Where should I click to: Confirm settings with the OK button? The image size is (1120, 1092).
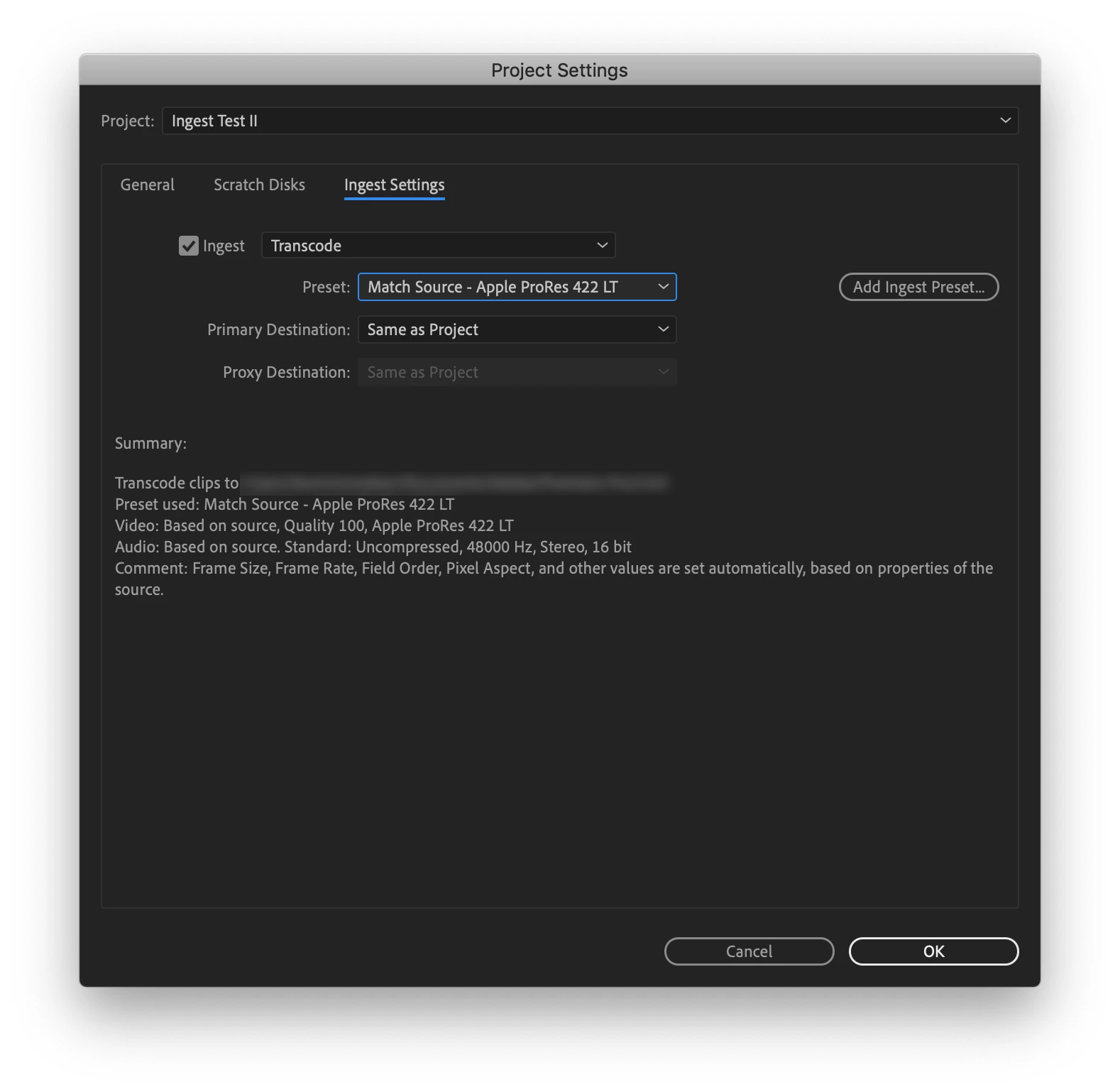[933, 951]
